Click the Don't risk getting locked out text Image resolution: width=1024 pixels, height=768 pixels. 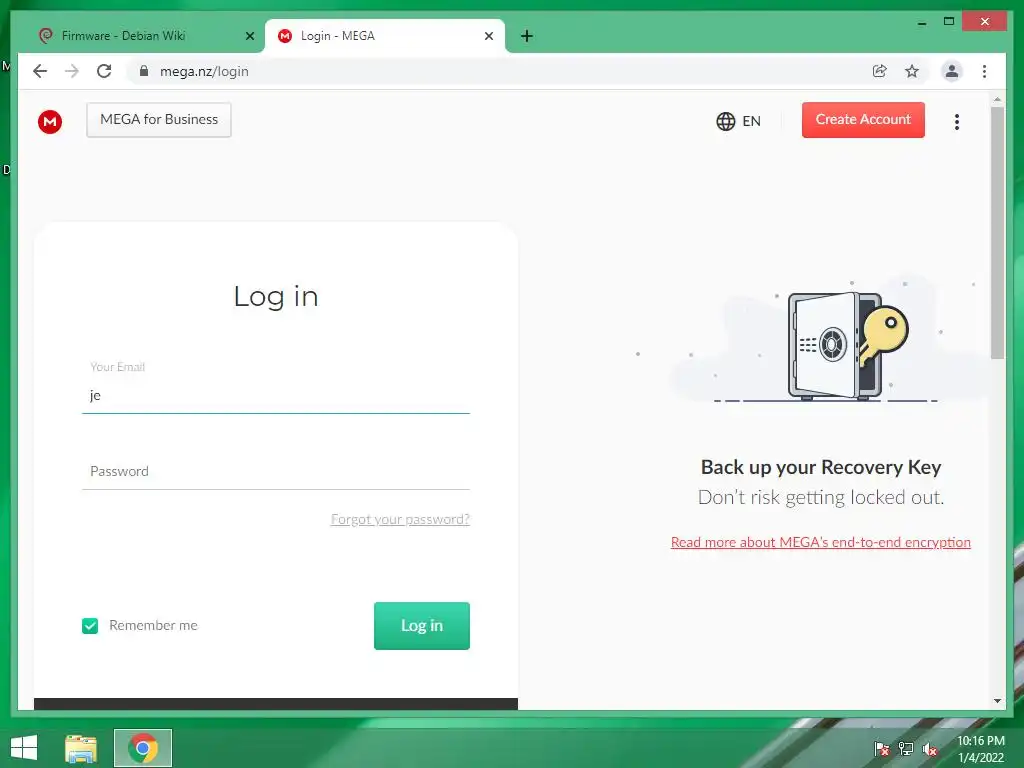click(x=821, y=498)
